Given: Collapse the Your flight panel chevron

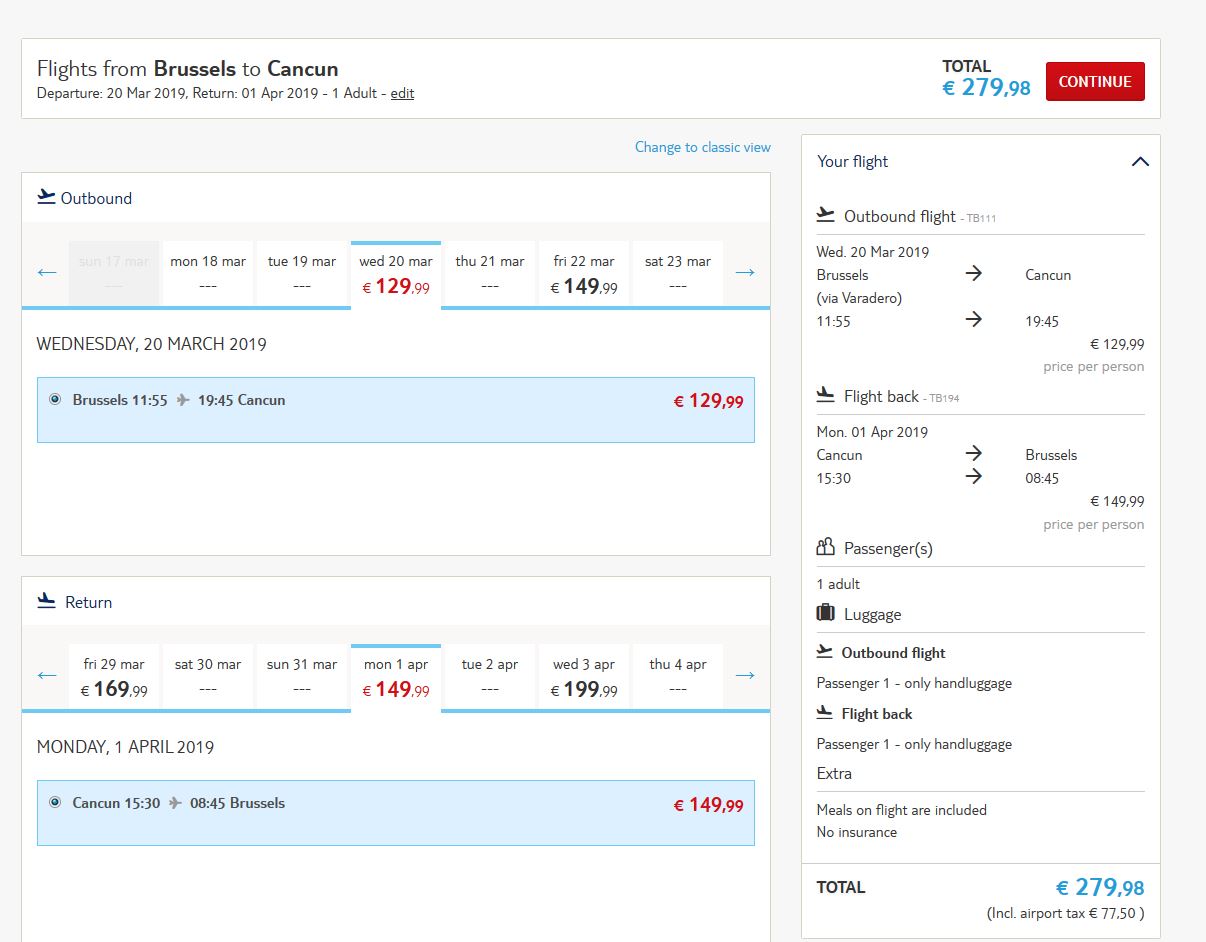Looking at the screenshot, I should [x=1140, y=161].
